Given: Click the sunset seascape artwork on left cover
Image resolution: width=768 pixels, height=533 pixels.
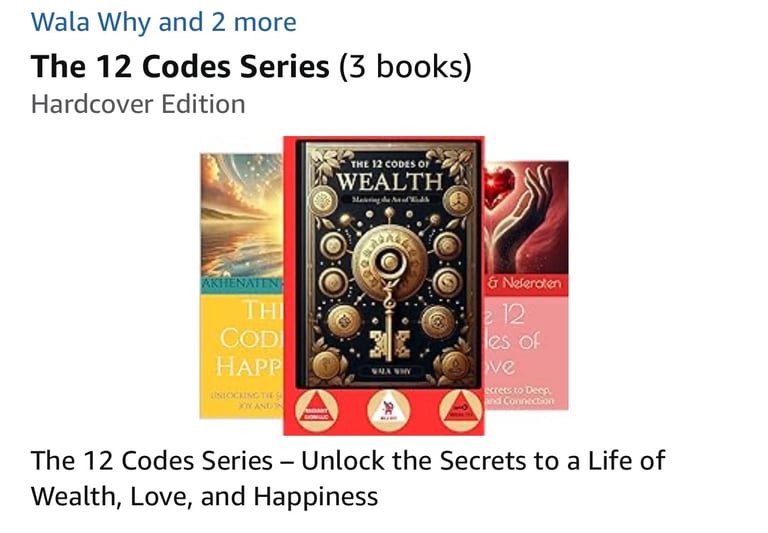Looking at the screenshot, I should pos(241,216).
